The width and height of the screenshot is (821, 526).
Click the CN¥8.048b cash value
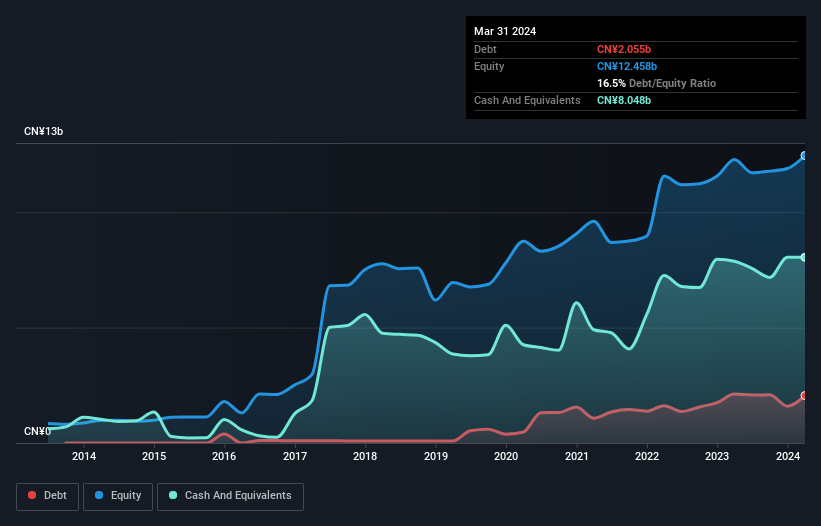(x=624, y=100)
